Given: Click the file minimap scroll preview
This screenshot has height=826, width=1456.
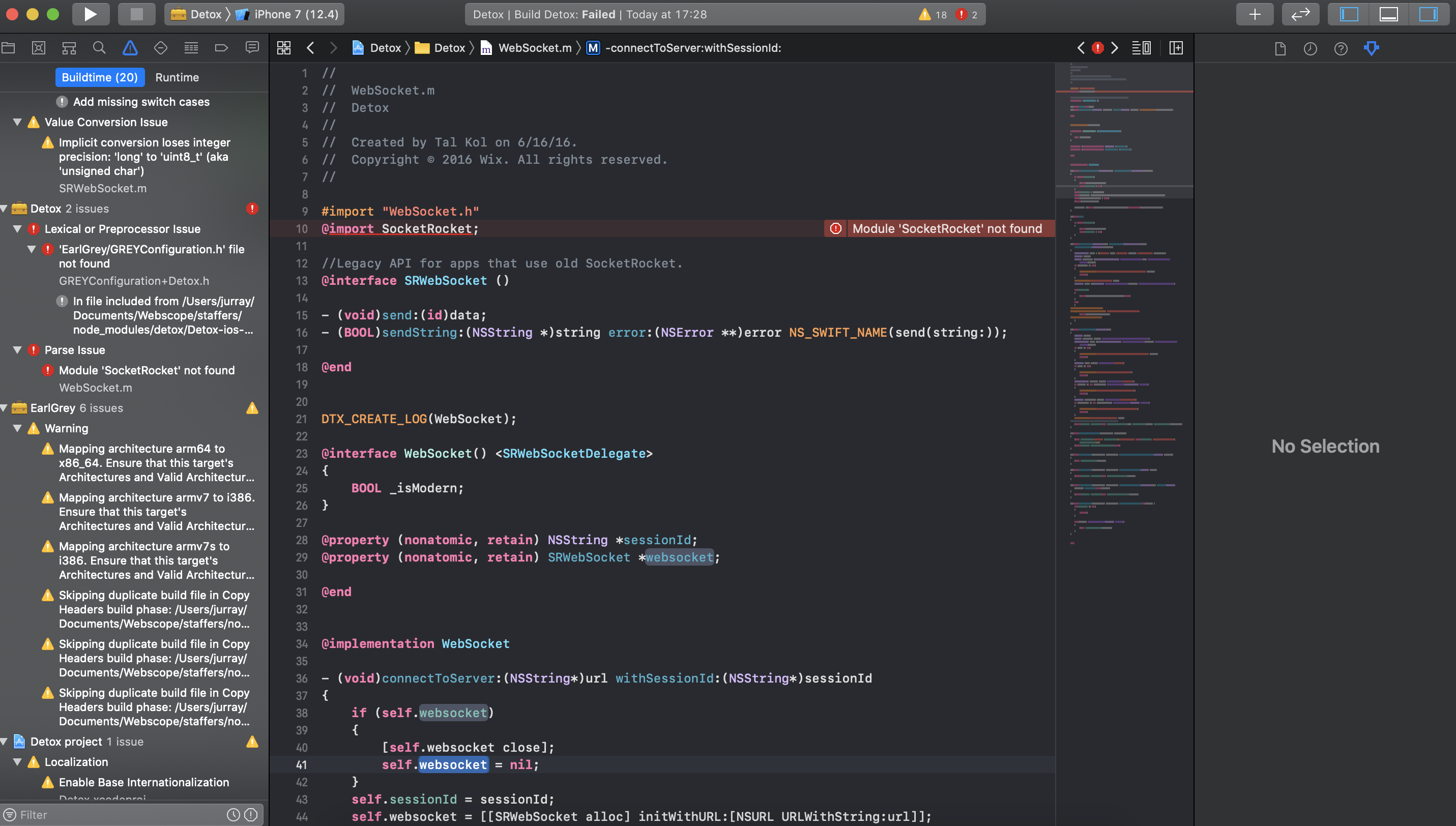Looking at the screenshot, I should click(1124, 340).
